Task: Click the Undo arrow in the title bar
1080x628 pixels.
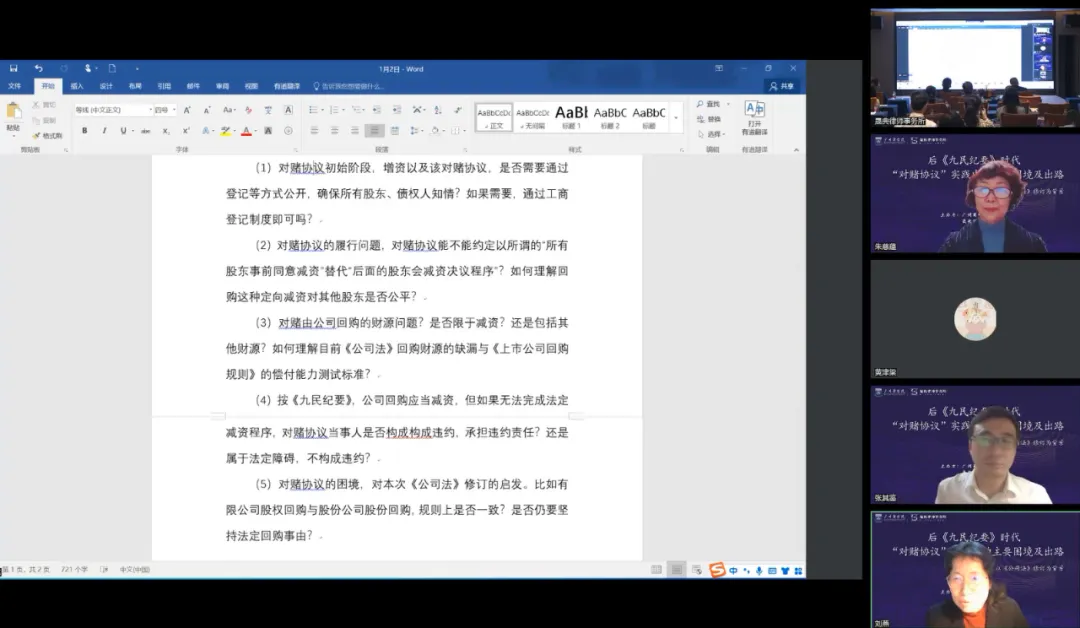Action: tap(39, 68)
